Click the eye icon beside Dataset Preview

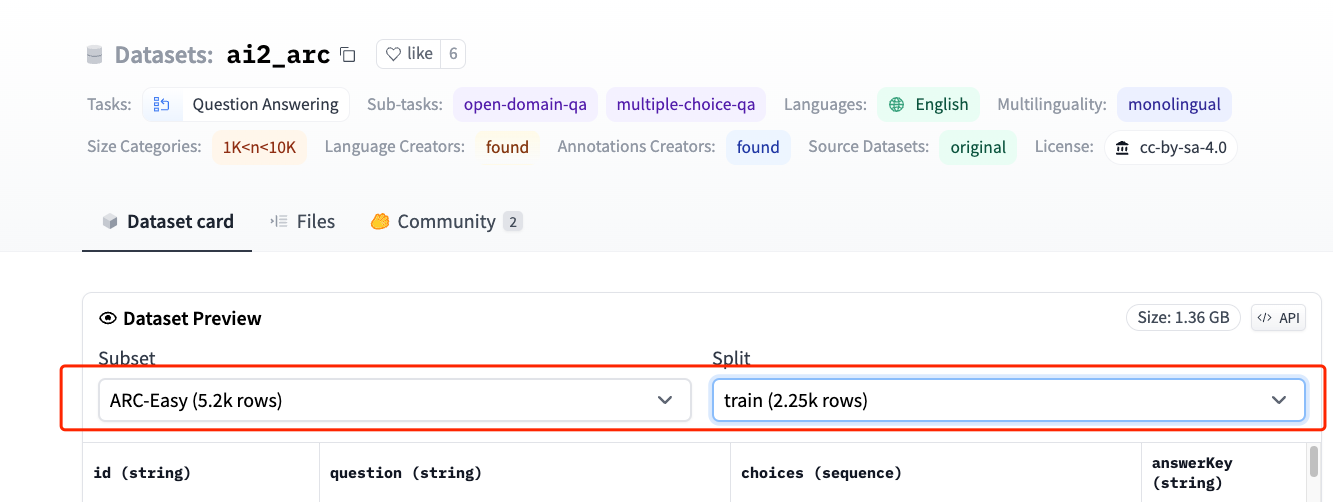pos(108,318)
